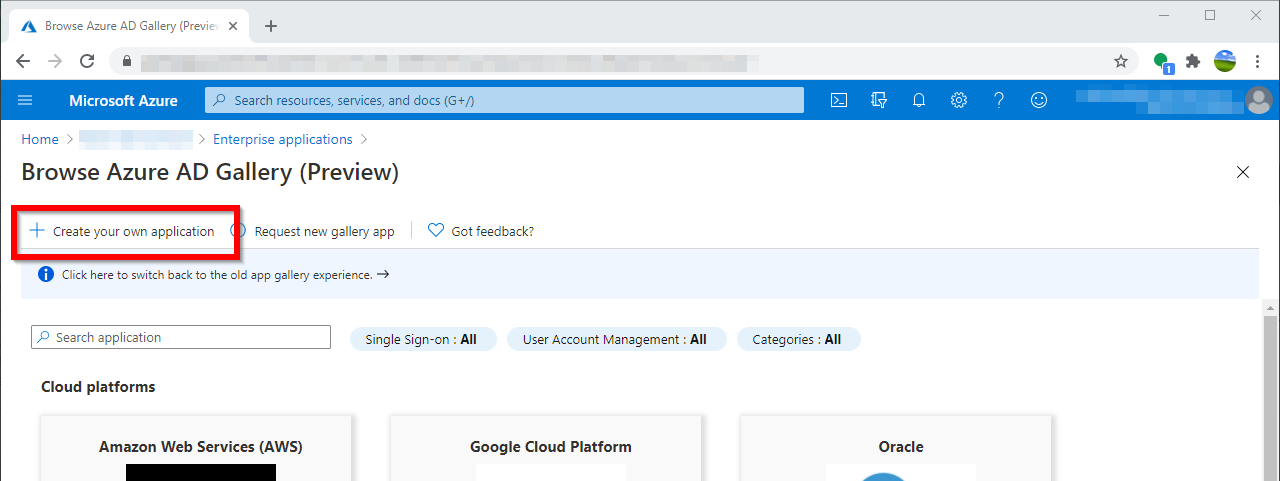Click the address bar lock icon

pos(127,61)
